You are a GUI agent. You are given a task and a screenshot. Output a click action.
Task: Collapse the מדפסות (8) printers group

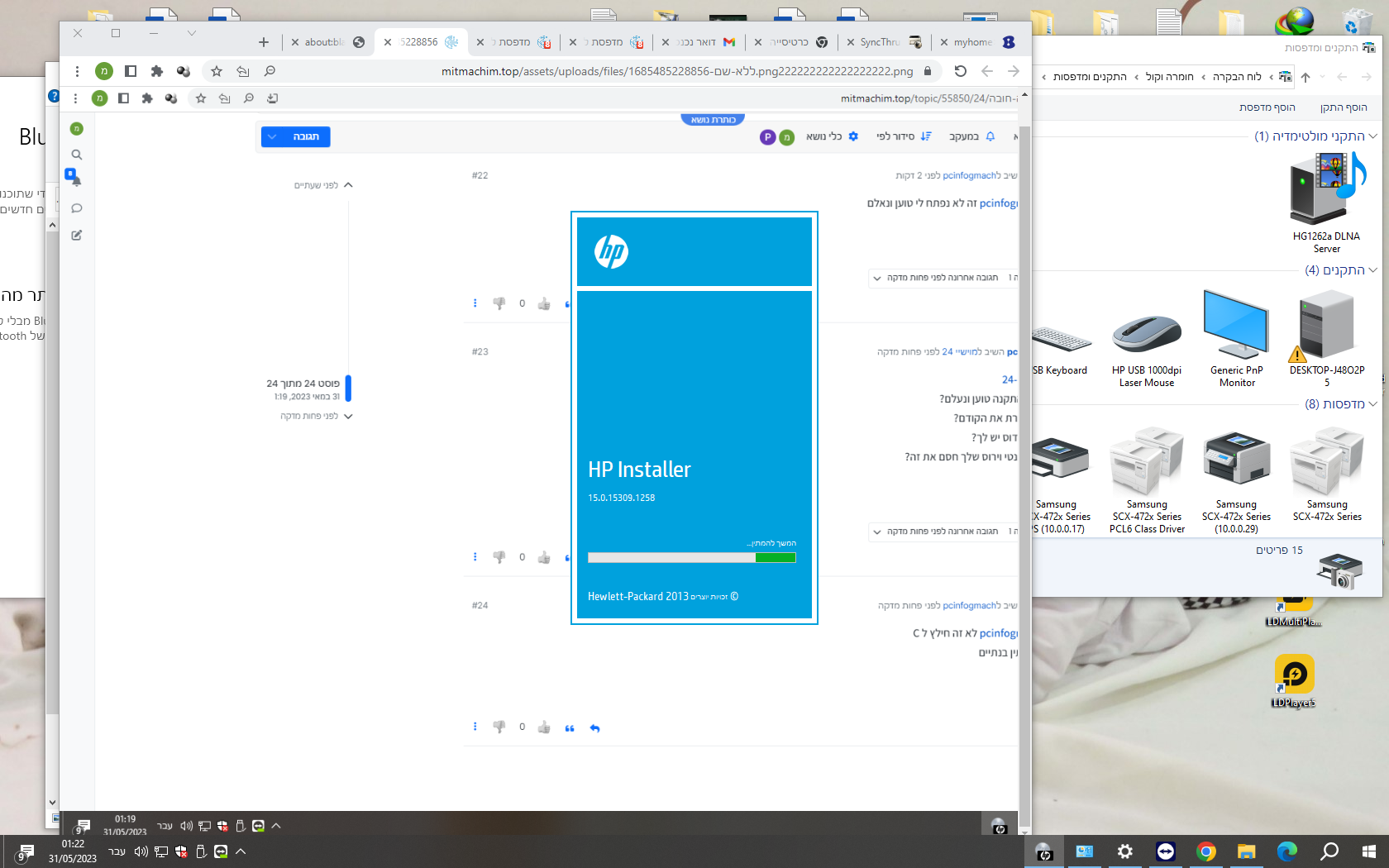point(1373,404)
